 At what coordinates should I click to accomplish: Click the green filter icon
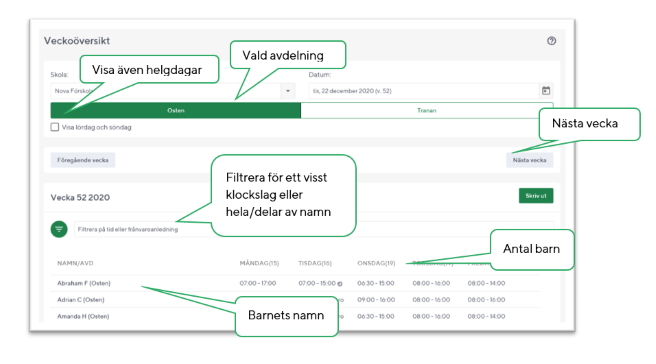coord(59,229)
